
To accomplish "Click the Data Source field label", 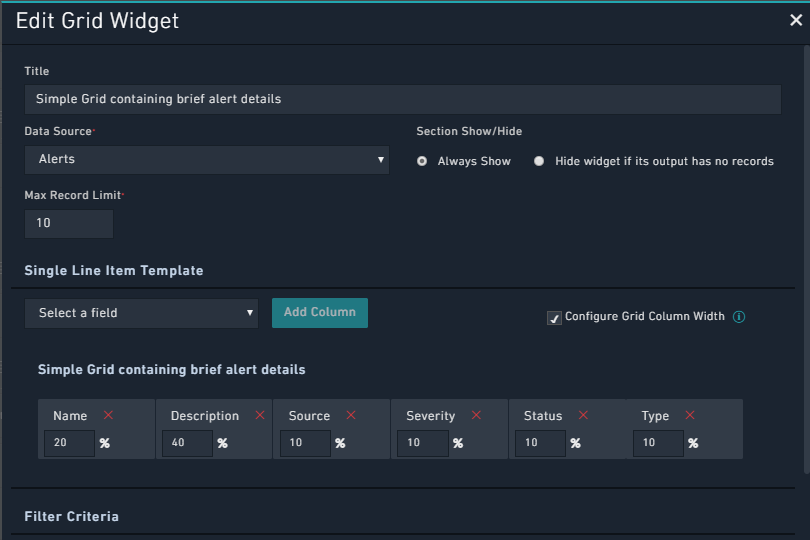I will click(58, 131).
